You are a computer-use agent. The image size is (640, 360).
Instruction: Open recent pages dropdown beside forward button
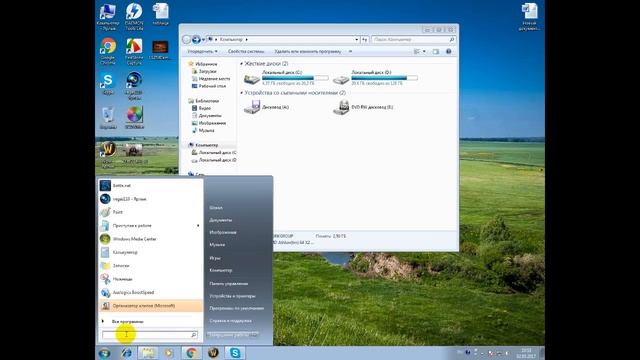[203, 40]
